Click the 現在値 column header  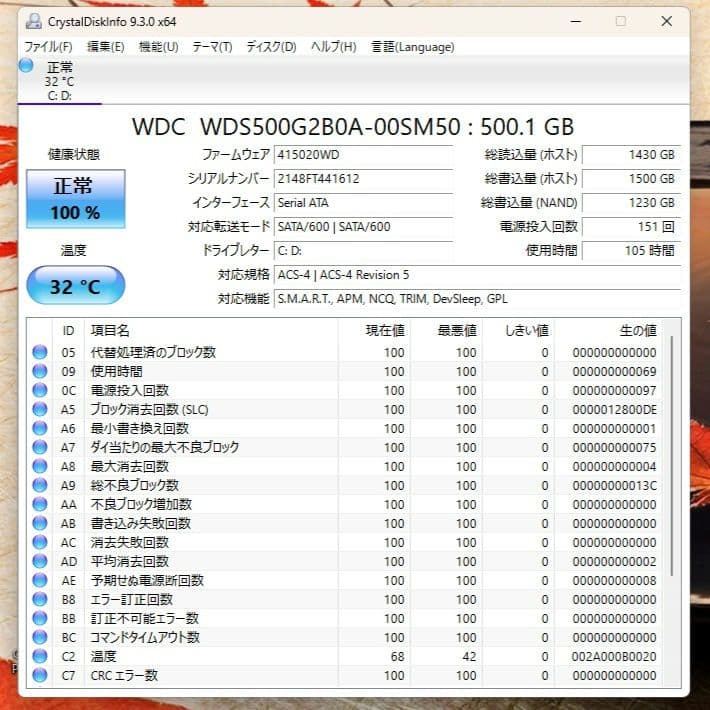[x=374, y=331]
